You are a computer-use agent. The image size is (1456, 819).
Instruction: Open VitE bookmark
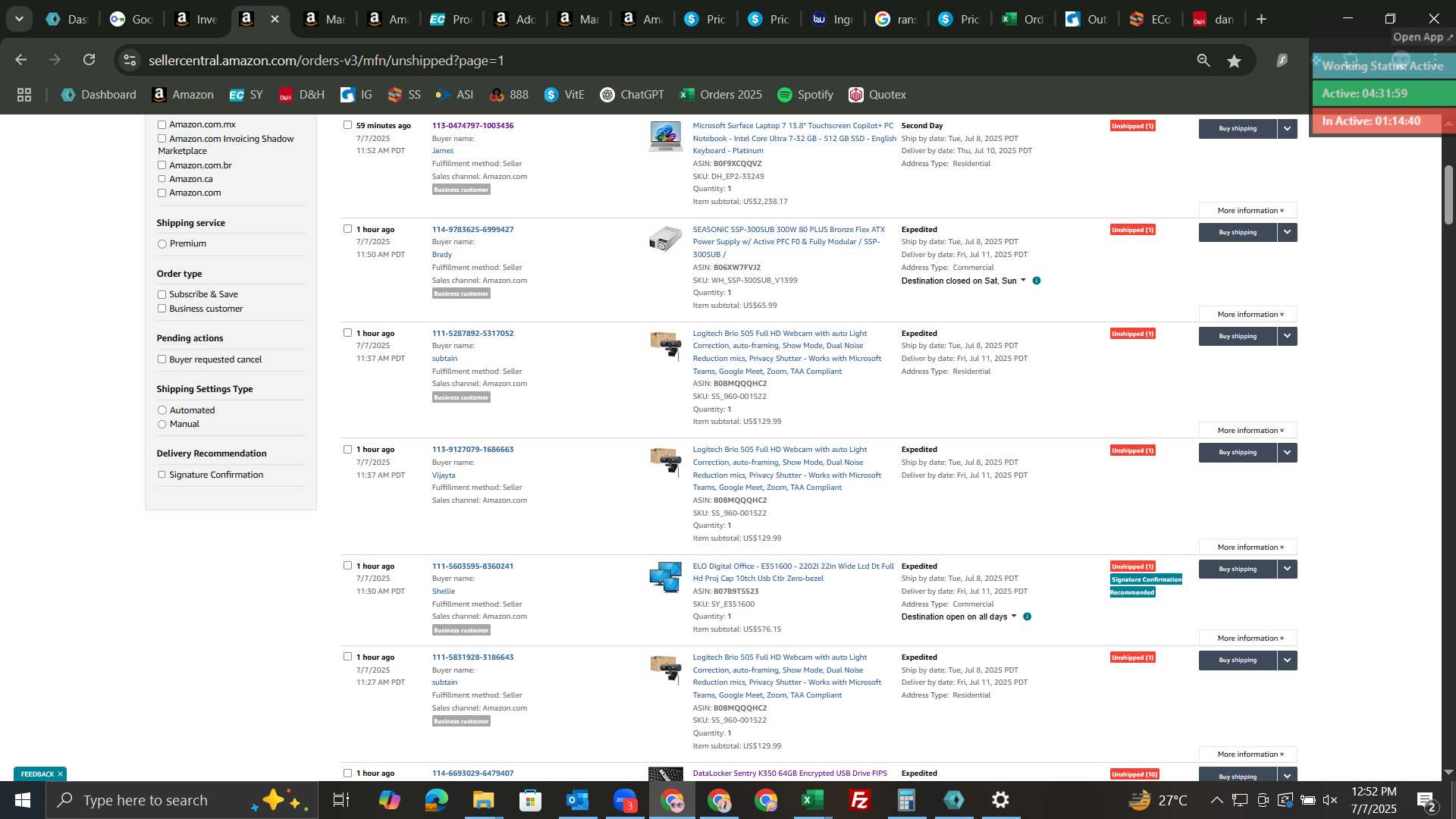click(564, 95)
